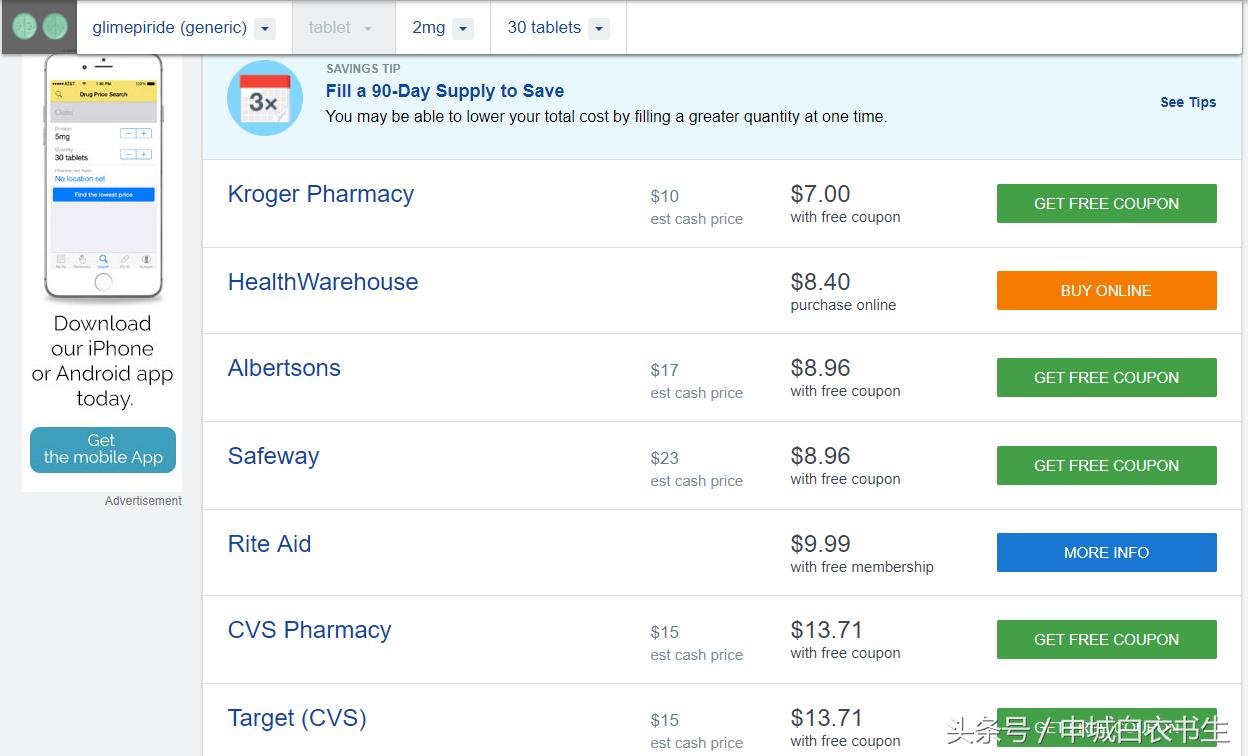Open the Kroger Pharmacy listing
The width and height of the screenshot is (1248, 756).
320,194
